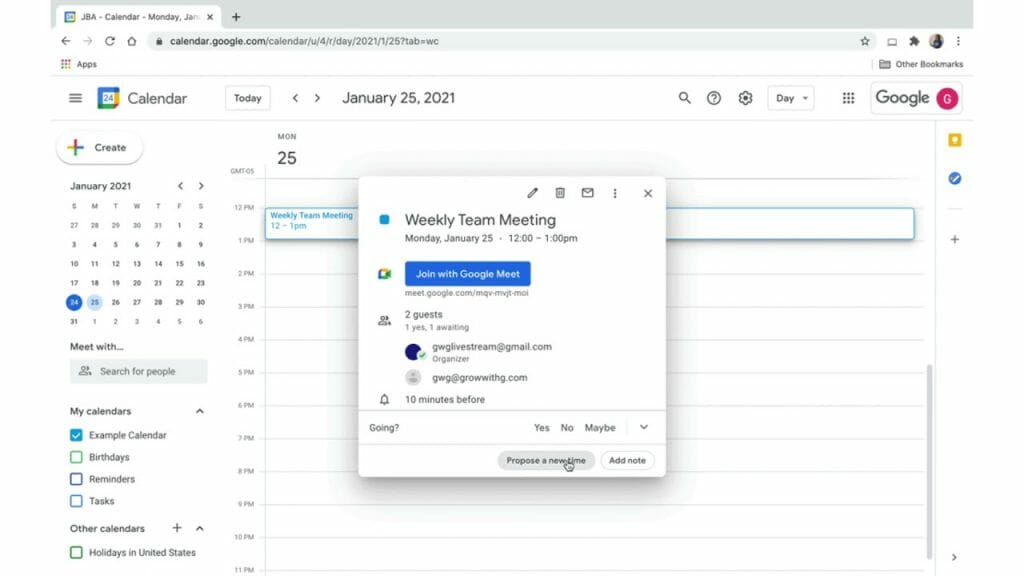The height and width of the screenshot is (576, 1024).
Task: Click guest gwg@growwithg.com
Action: (x=479, y=377)
